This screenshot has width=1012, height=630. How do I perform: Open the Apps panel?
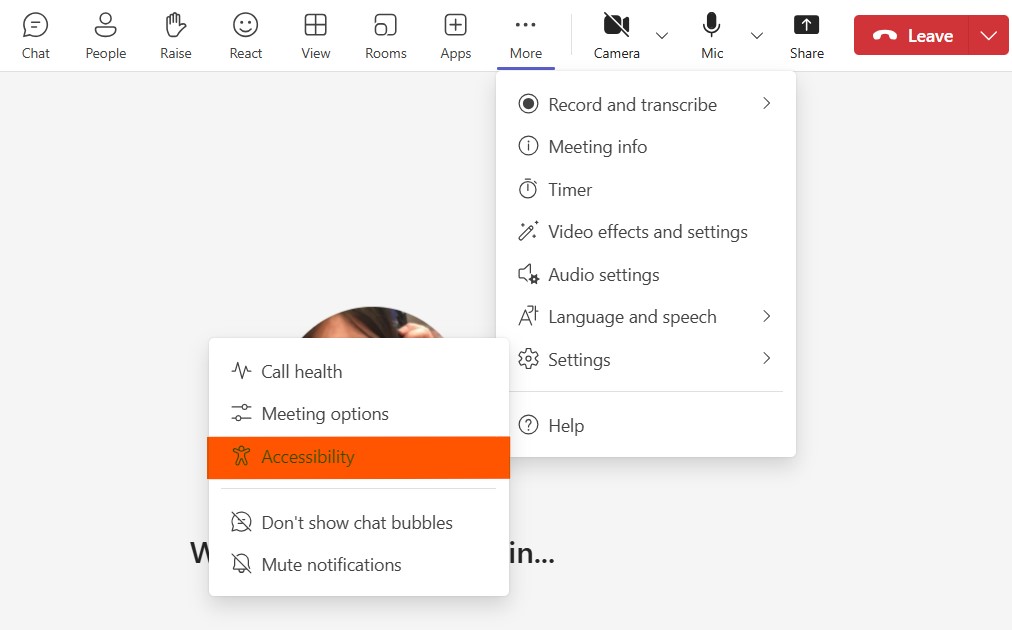pos(455,33)
